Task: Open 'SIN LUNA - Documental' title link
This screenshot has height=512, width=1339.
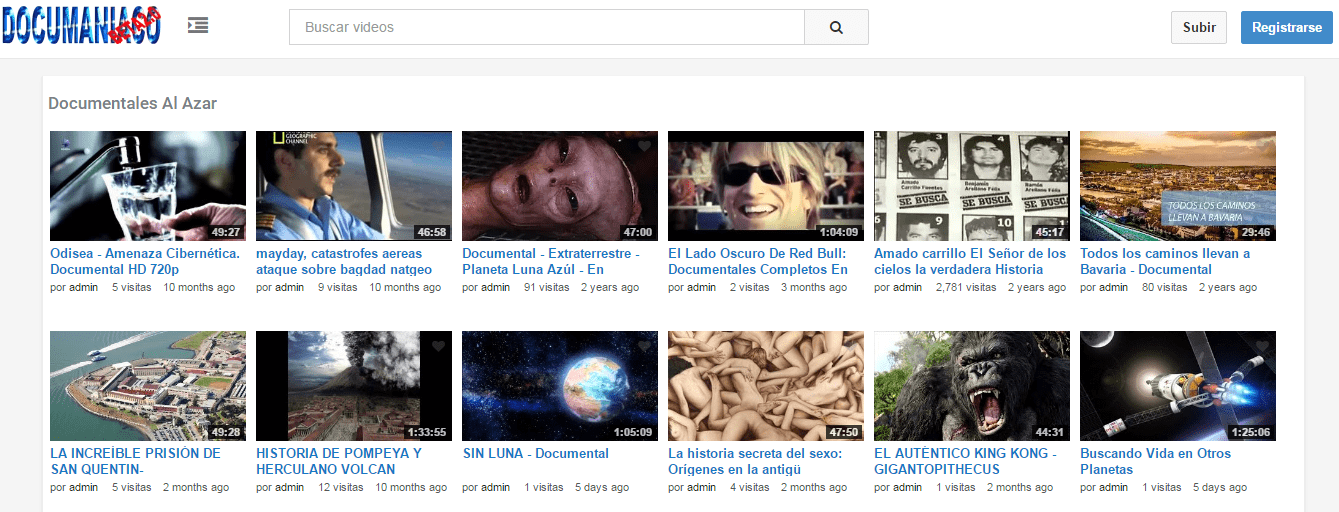Action: click(536, 453)
